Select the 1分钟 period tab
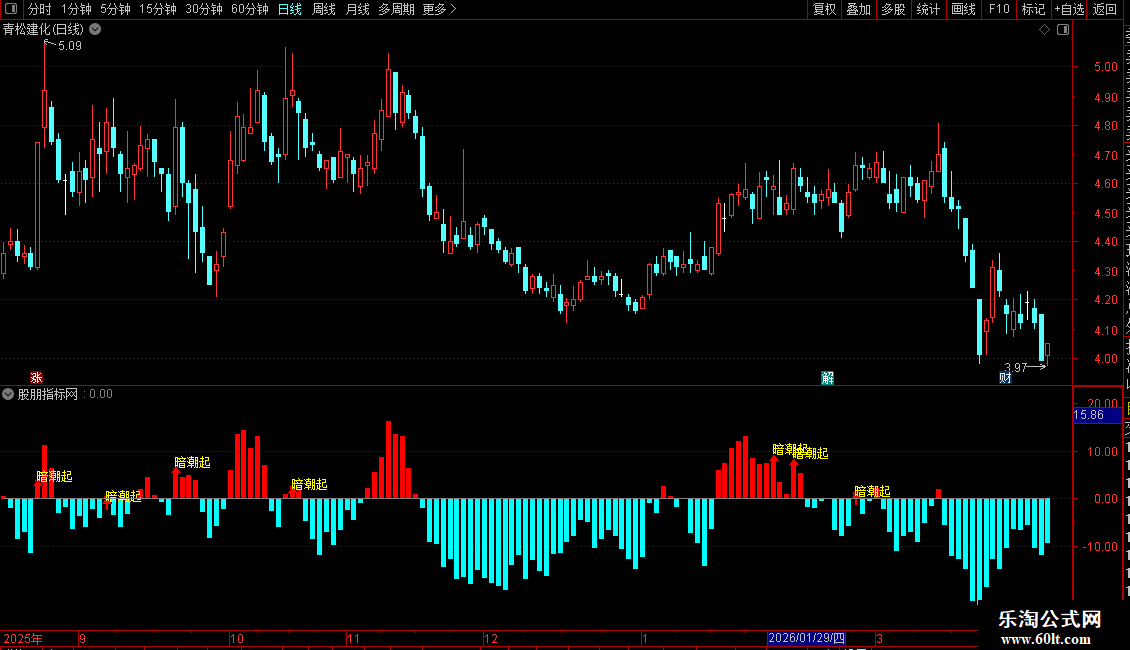This screenshot has height=650, width=1130. pos(76,9)
